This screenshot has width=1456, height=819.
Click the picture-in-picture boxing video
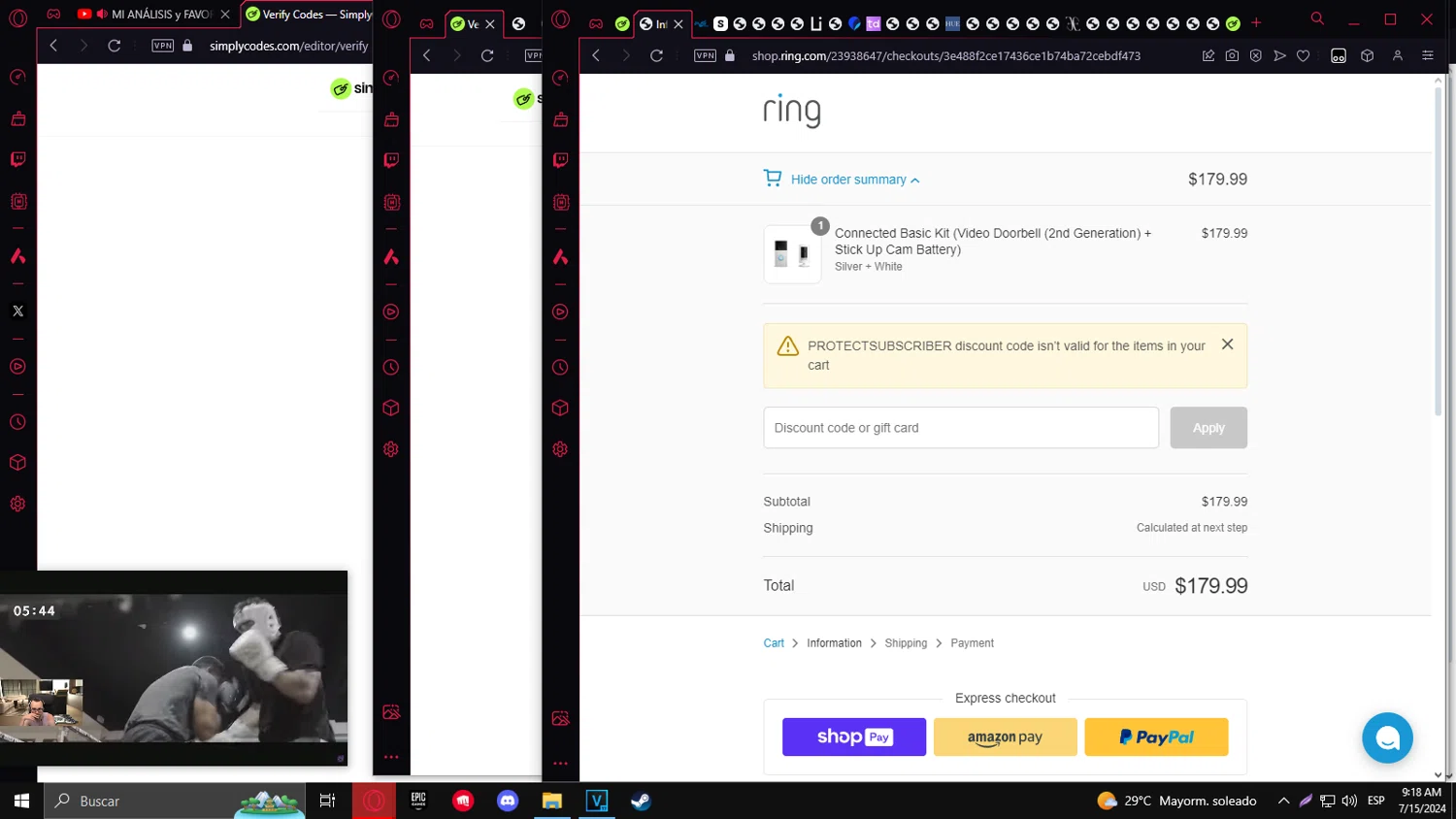pyautogui.click(x=174, y=668)
